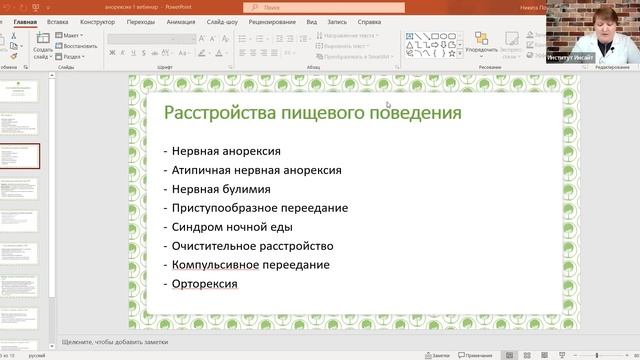Toggle italic К formatting
The width and height of the screenshot is (640, 360).
pos(123,53)
